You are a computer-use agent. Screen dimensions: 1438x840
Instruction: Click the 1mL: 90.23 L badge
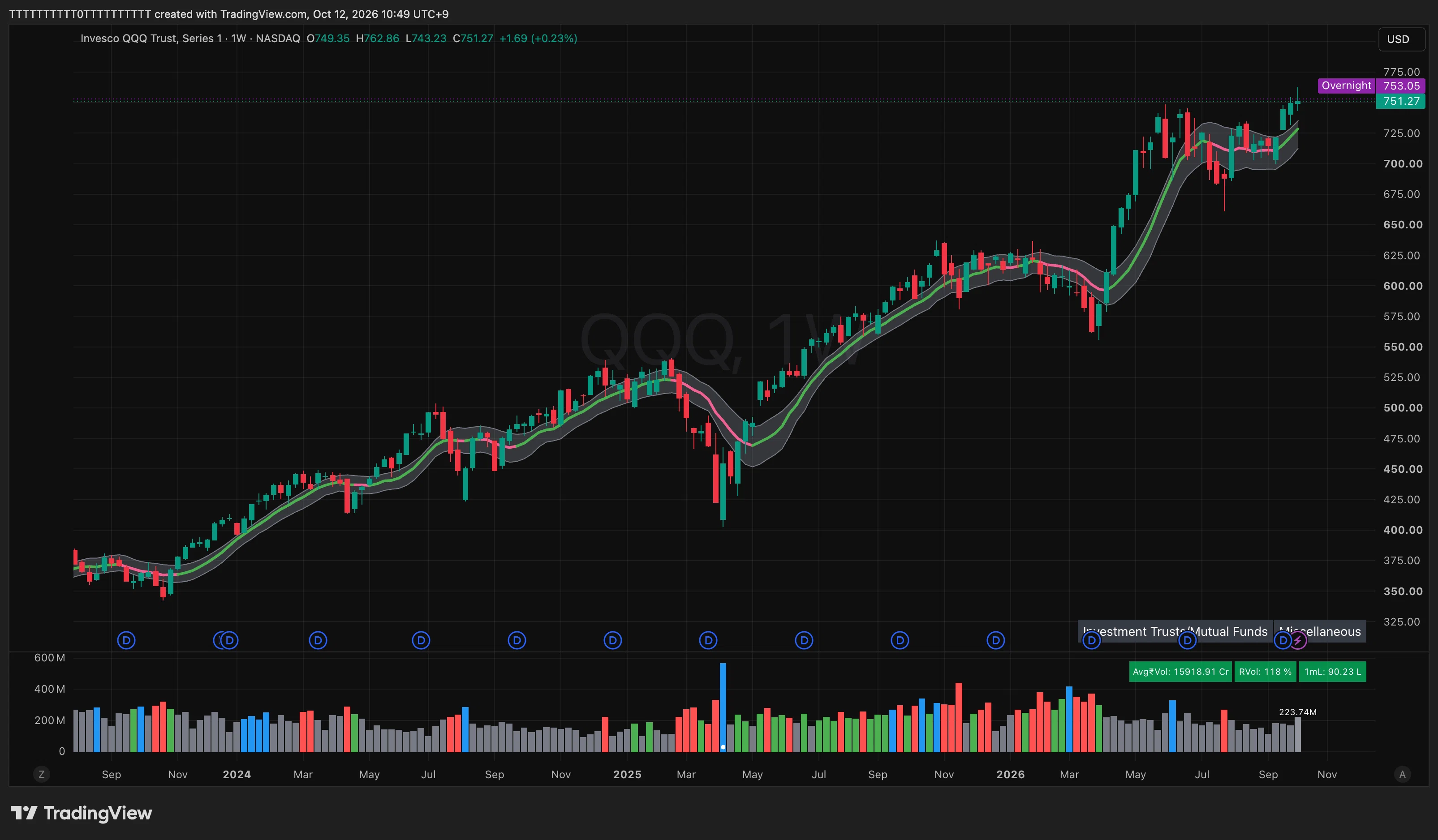coord(1332,672)
